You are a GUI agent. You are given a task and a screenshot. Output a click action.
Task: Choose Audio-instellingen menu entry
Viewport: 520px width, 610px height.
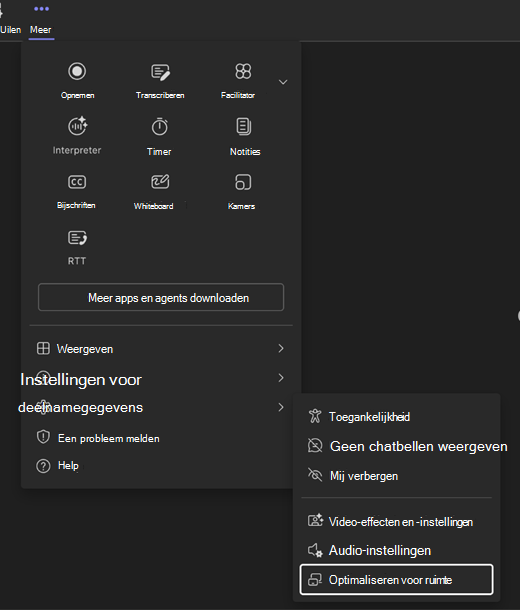[x=396, y=550]
